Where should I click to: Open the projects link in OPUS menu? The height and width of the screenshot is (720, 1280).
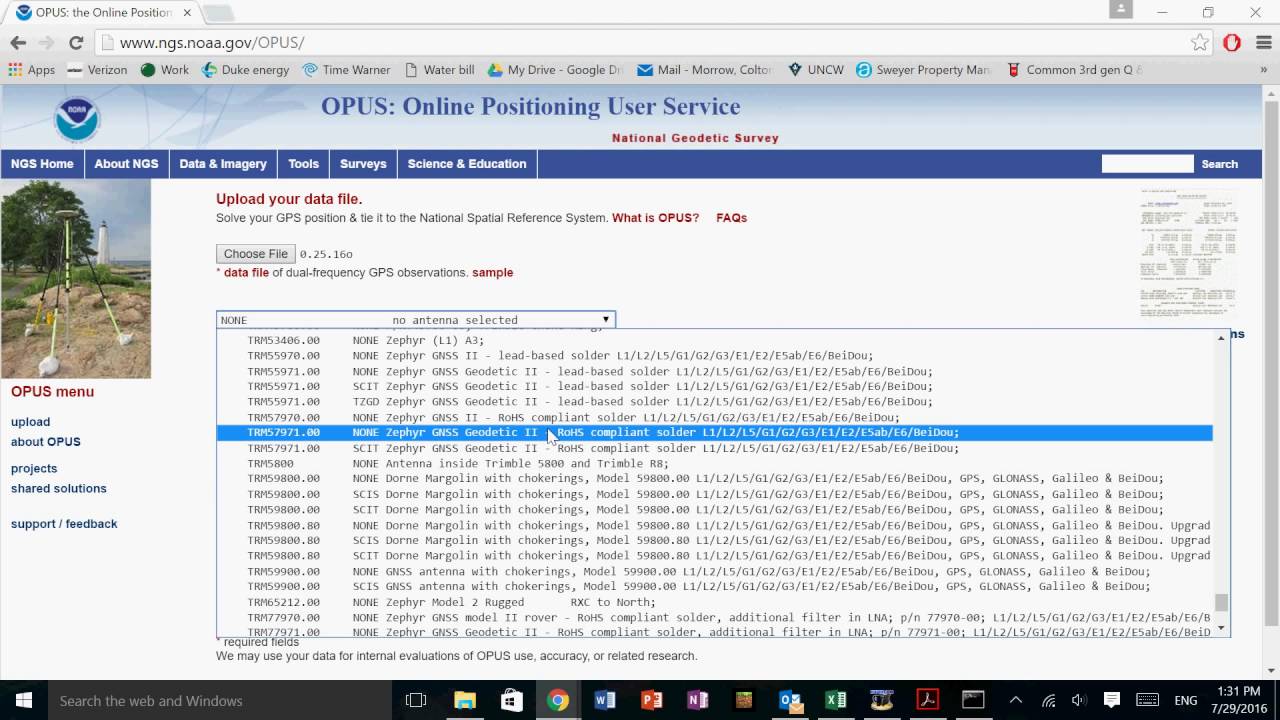34,468
